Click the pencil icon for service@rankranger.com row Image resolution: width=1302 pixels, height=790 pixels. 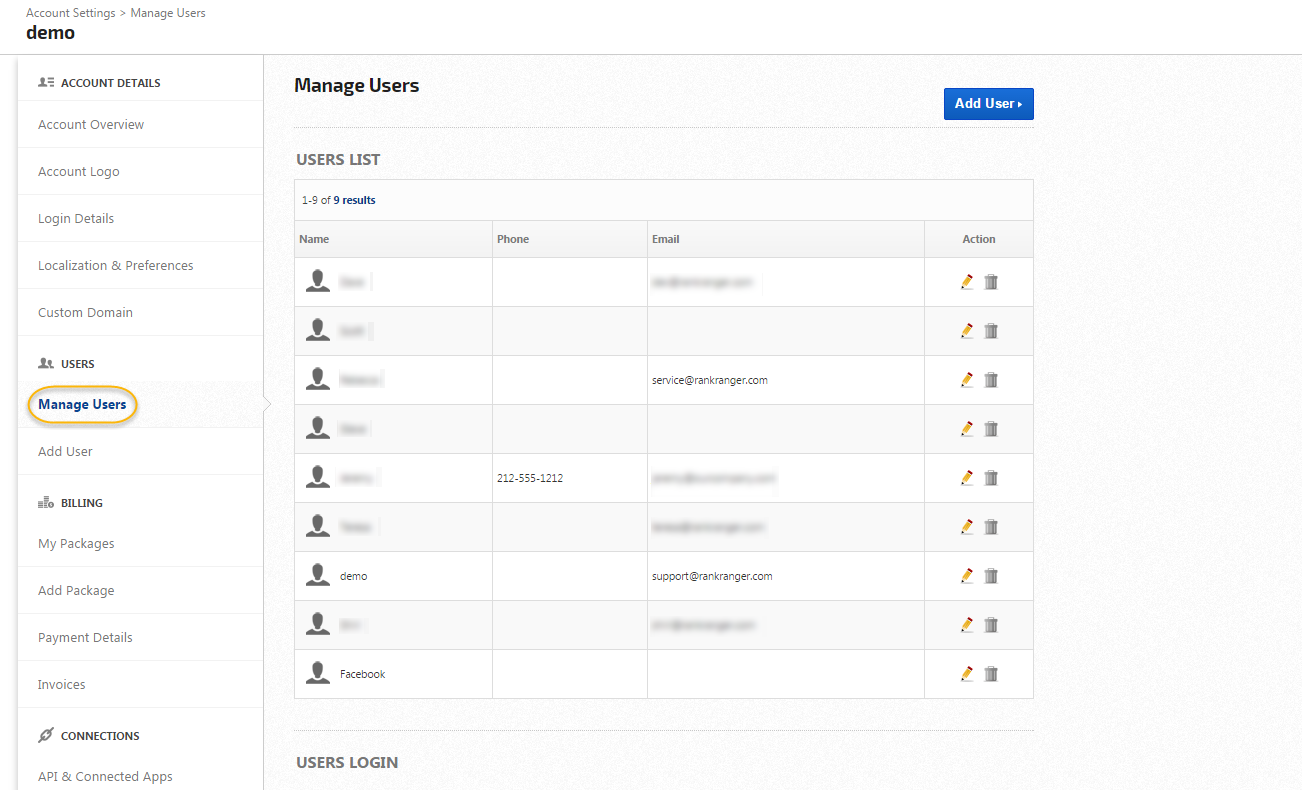point(966,380)
